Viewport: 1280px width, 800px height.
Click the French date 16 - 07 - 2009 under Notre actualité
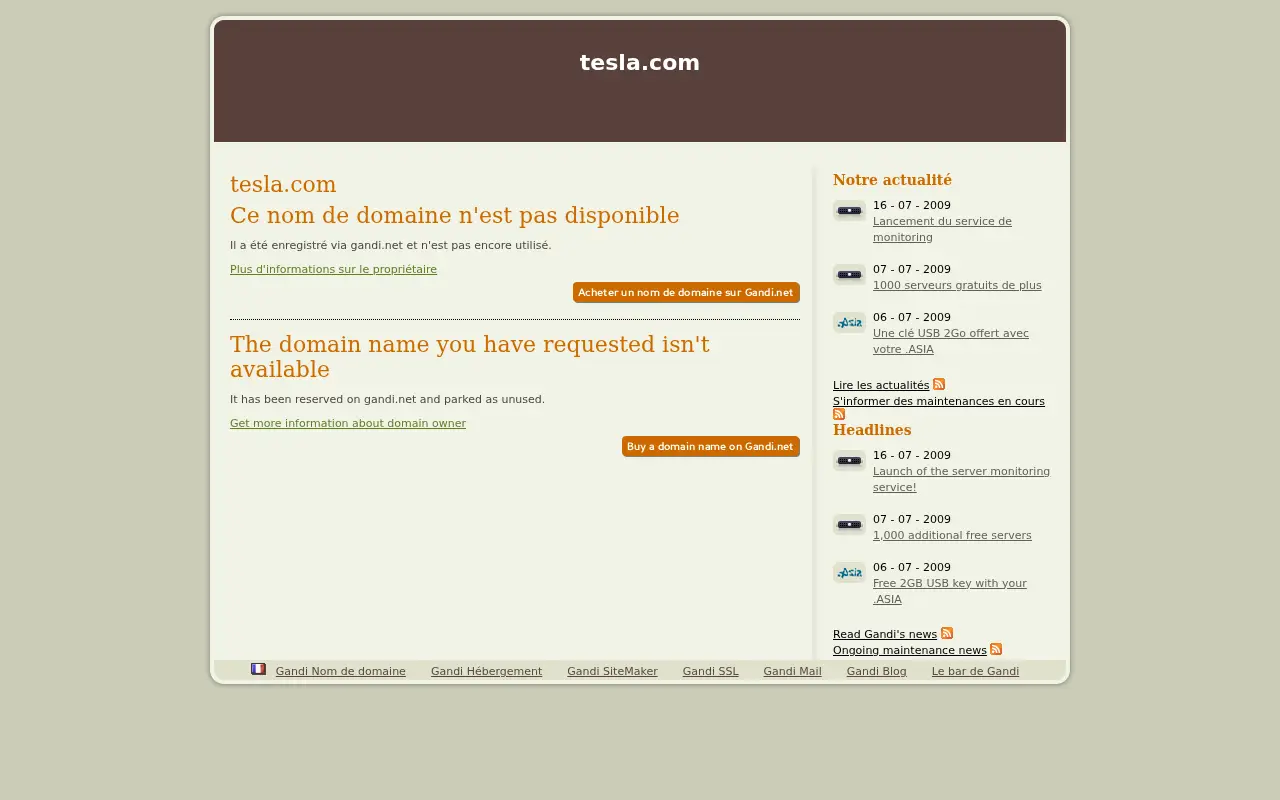click(x=912, y=205)
